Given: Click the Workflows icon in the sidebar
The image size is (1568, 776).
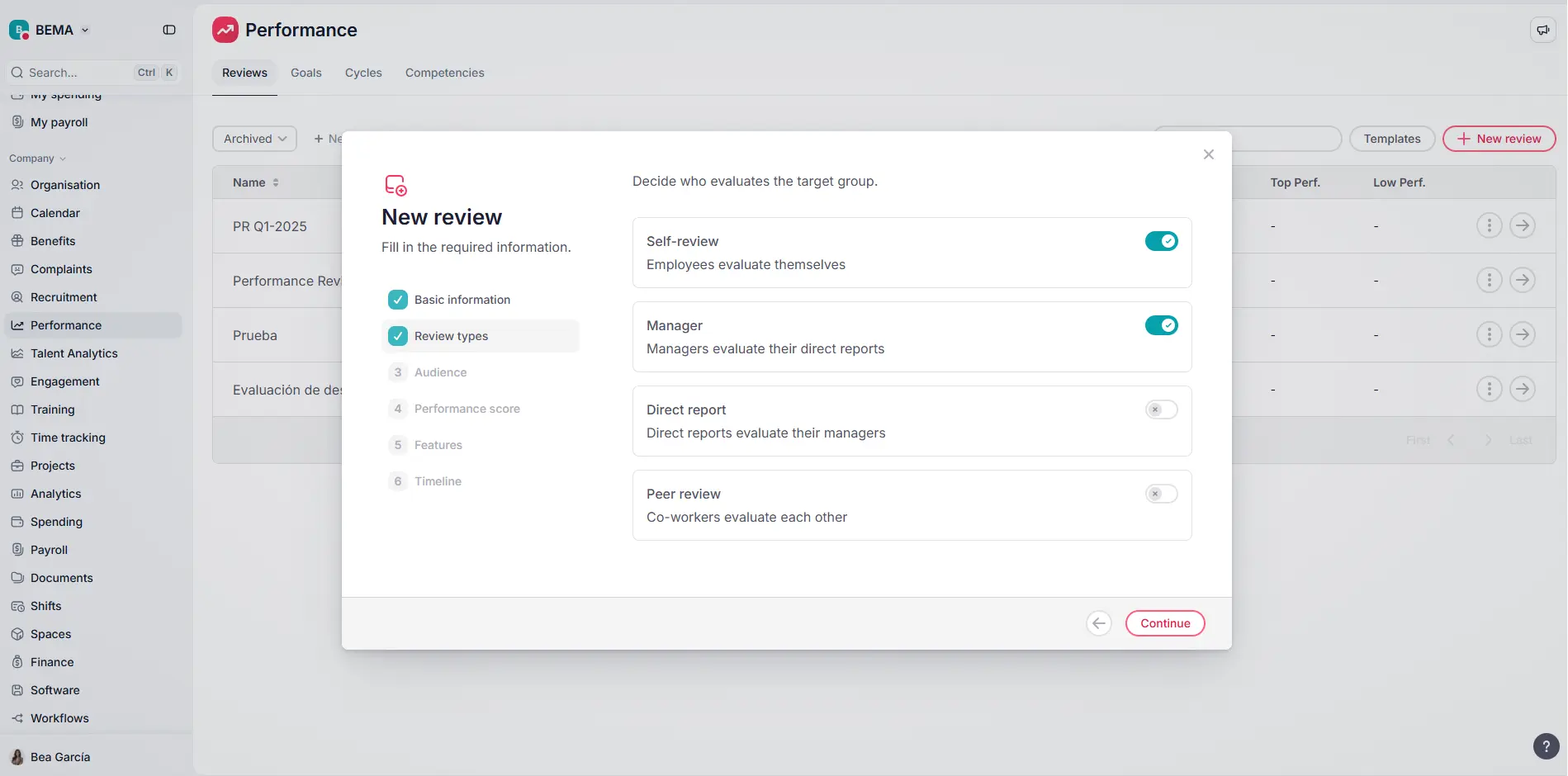Looking at the screenshot, I should (x=17, y=718).
